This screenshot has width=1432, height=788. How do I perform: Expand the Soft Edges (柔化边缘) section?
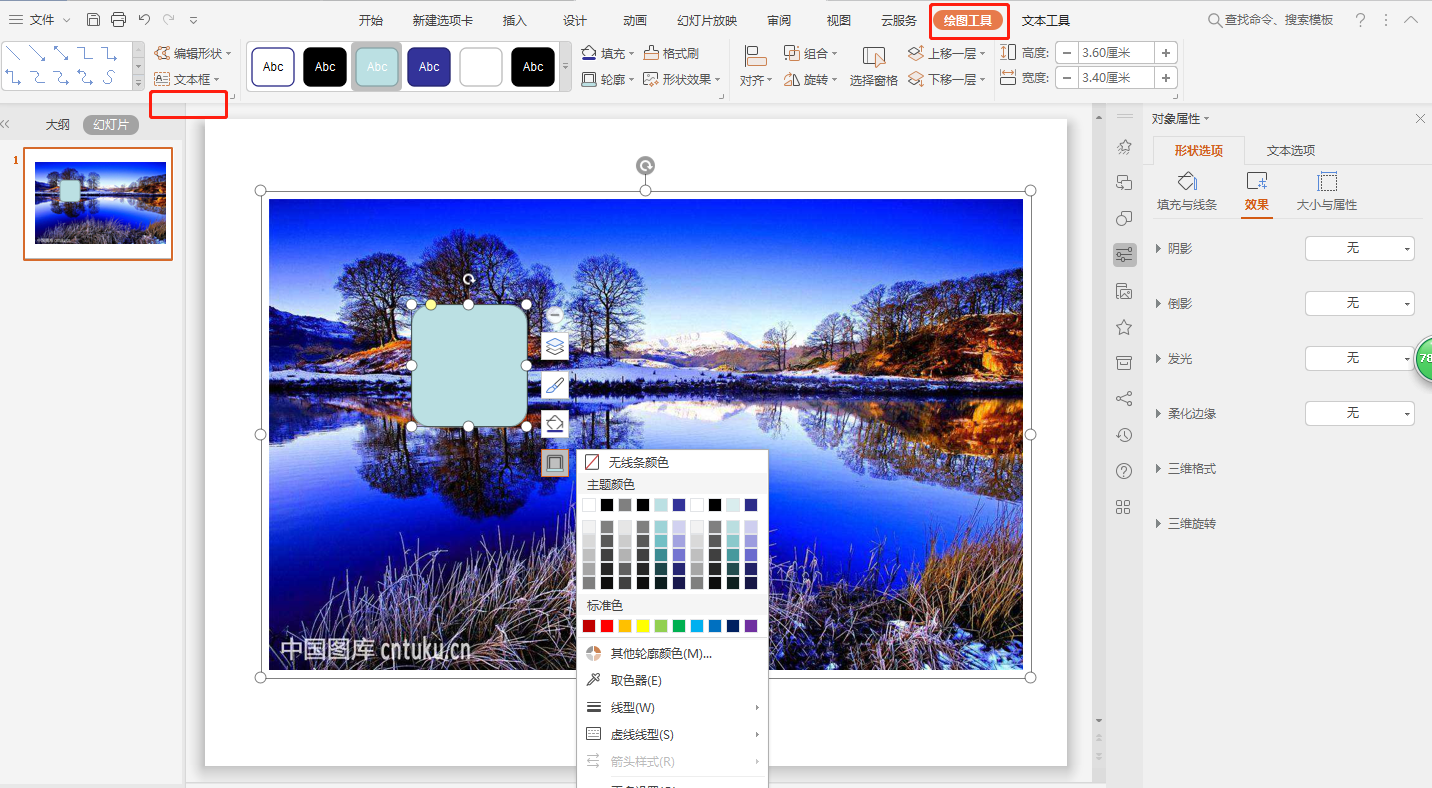point(1186,413)
